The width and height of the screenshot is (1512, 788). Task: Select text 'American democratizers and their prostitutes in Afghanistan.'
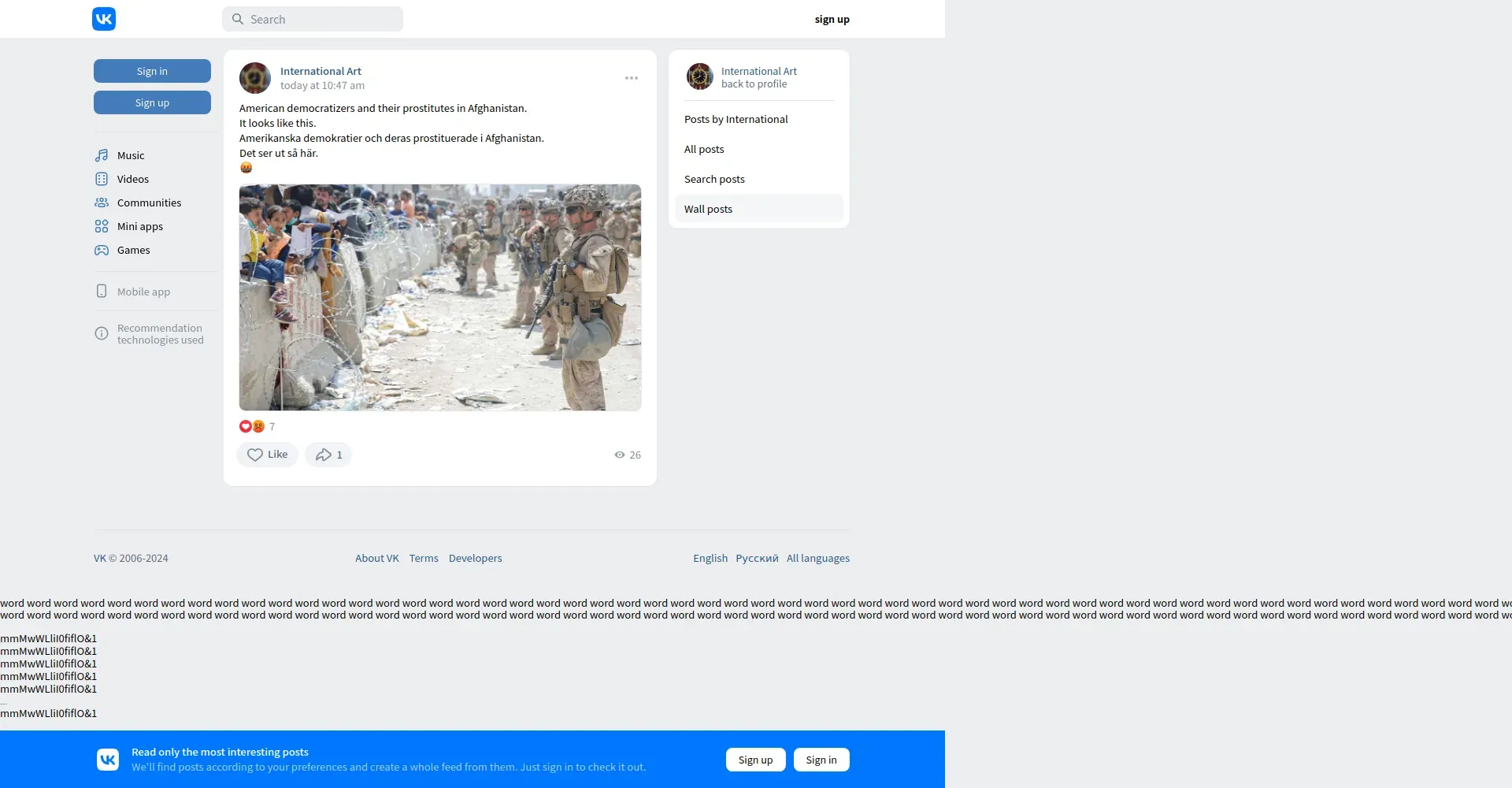[383, 108]
